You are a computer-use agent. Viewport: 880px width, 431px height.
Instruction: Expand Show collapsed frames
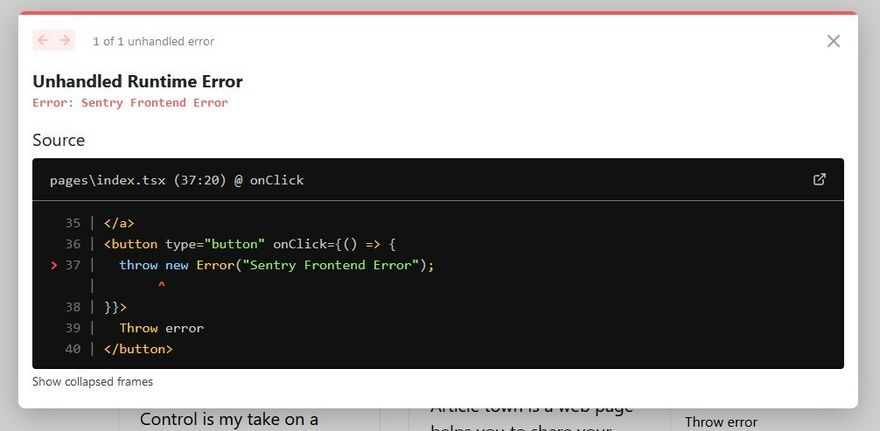pyautogui.click(x=92, y=382)
